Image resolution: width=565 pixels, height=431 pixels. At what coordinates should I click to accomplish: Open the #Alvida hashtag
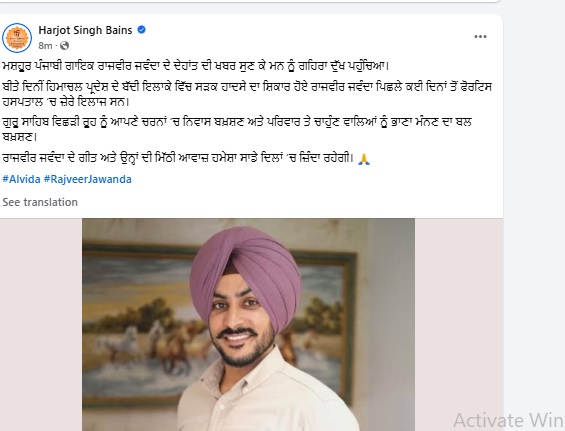pyautogui.click(x=21, y=179)
